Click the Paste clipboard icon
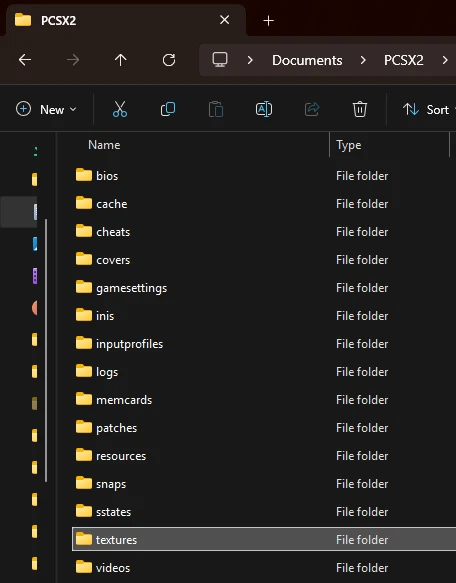The width and height of the screenshot is (456, 583). coord(216,109)
